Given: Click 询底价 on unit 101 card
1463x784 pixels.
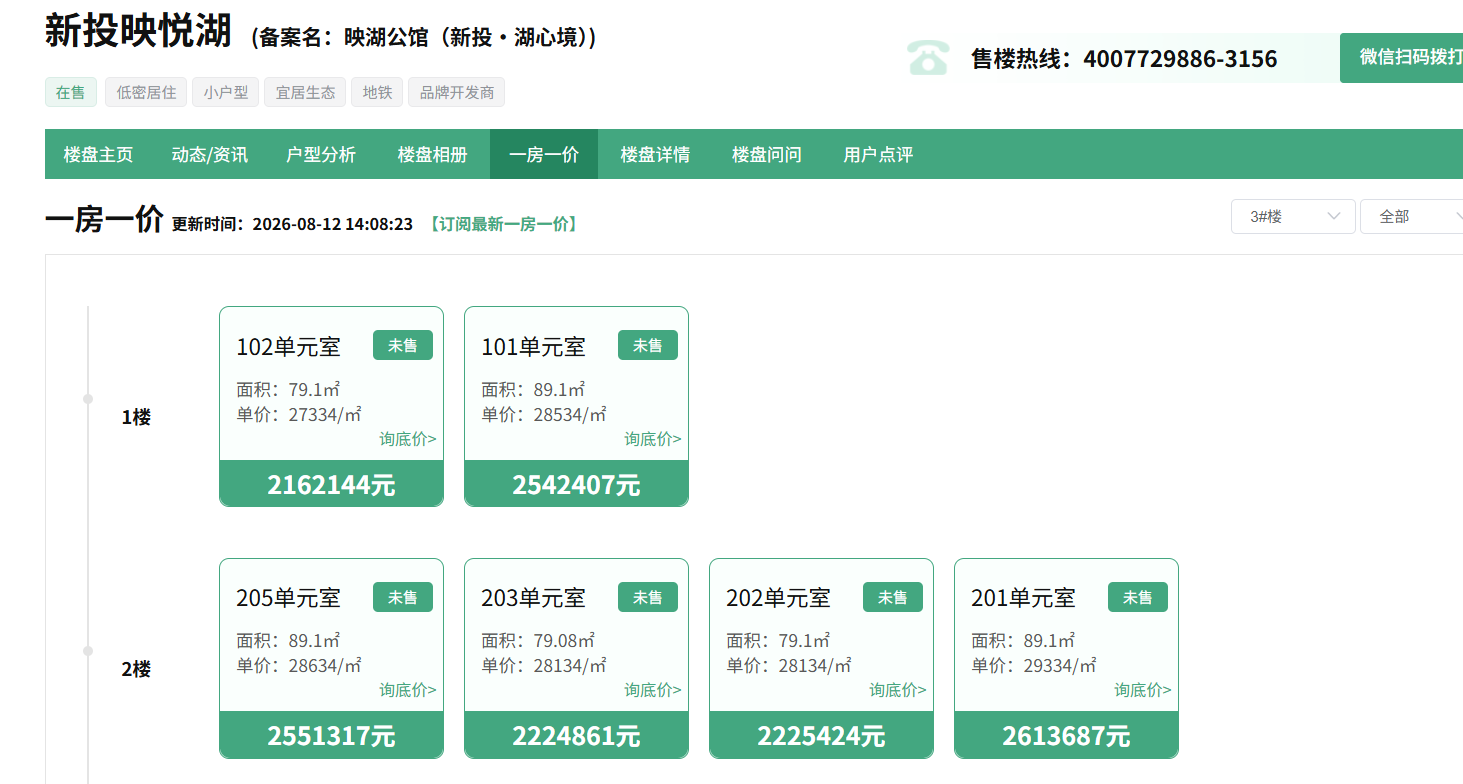Looking at the screenshot, I should point(653,439).
